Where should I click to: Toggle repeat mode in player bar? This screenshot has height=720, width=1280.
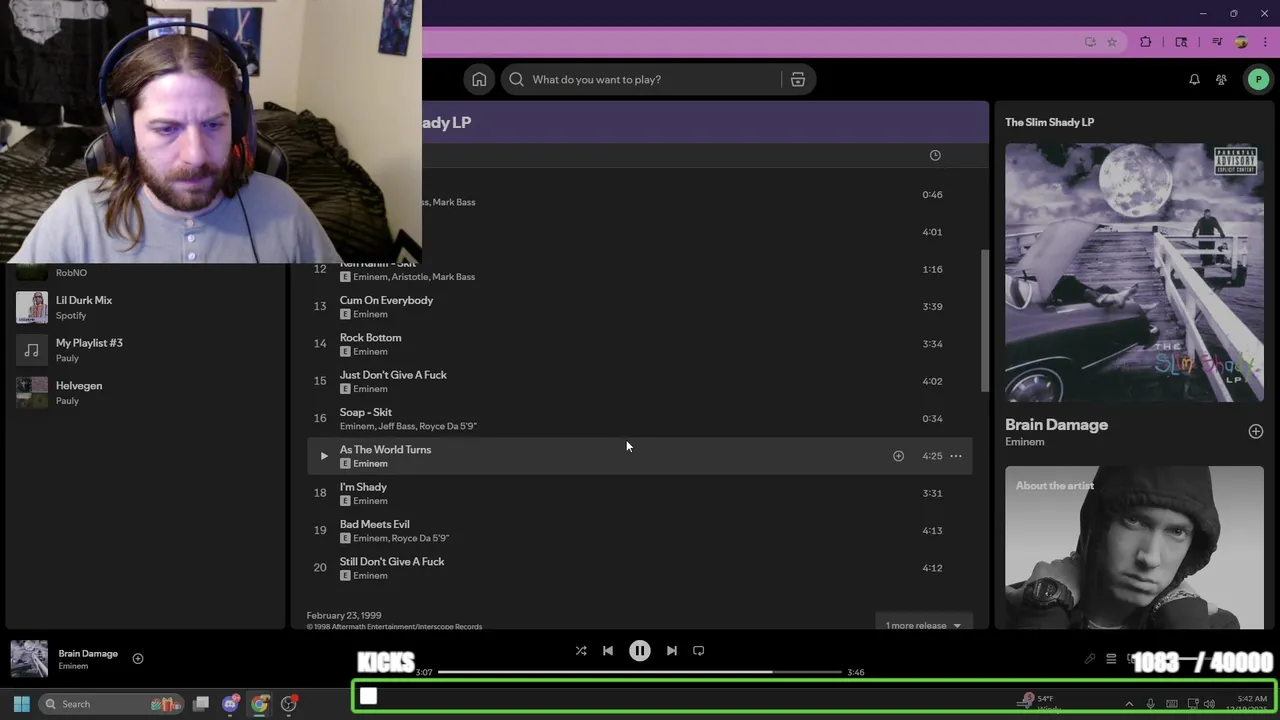coord(699,651)
